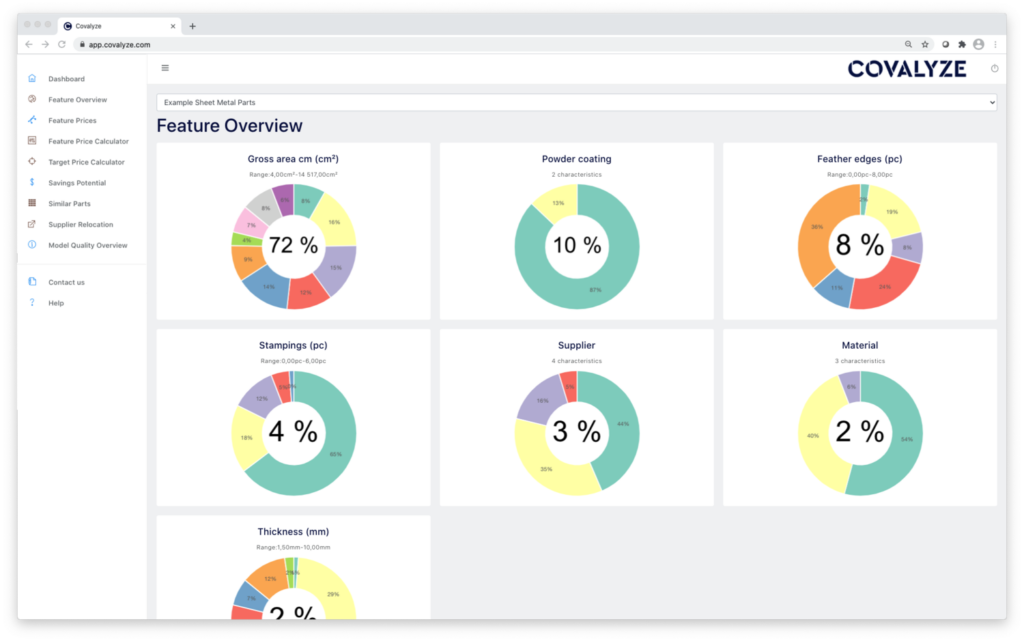Open the browser three-dot menu
Viewport: 1024px width, 641px height.
tap(995, 44)
